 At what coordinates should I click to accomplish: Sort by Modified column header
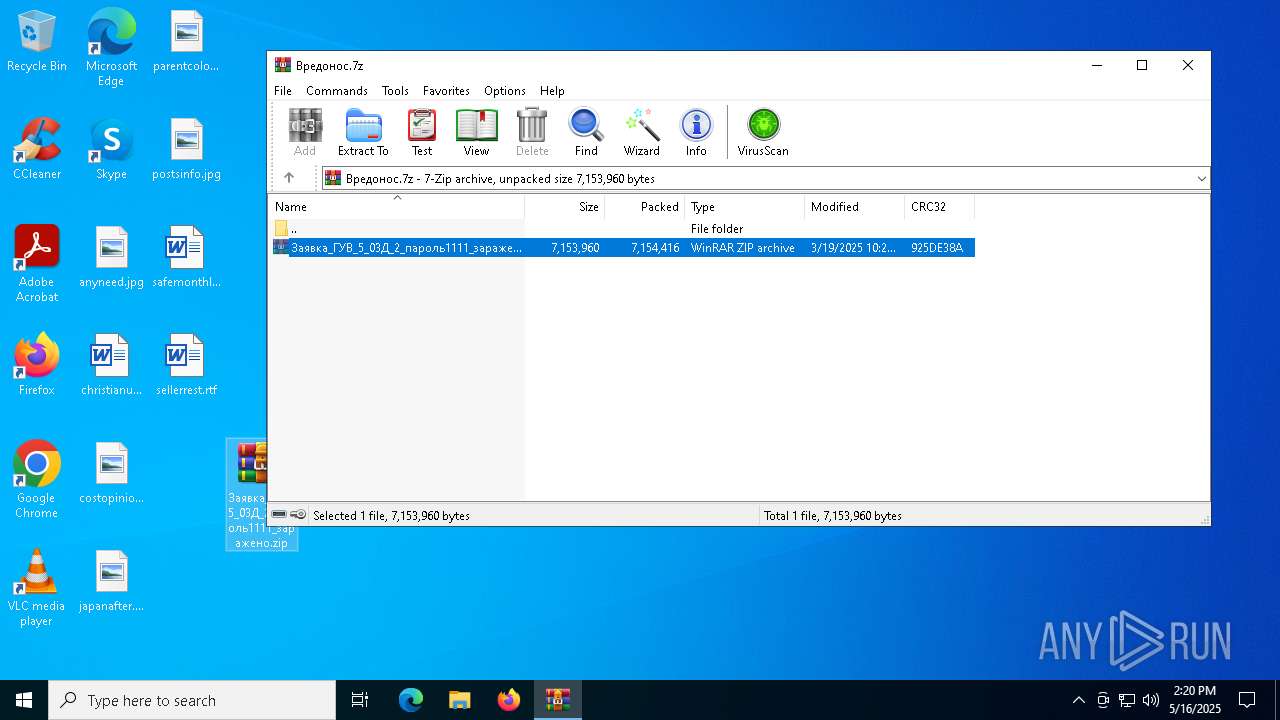[855, 207]
